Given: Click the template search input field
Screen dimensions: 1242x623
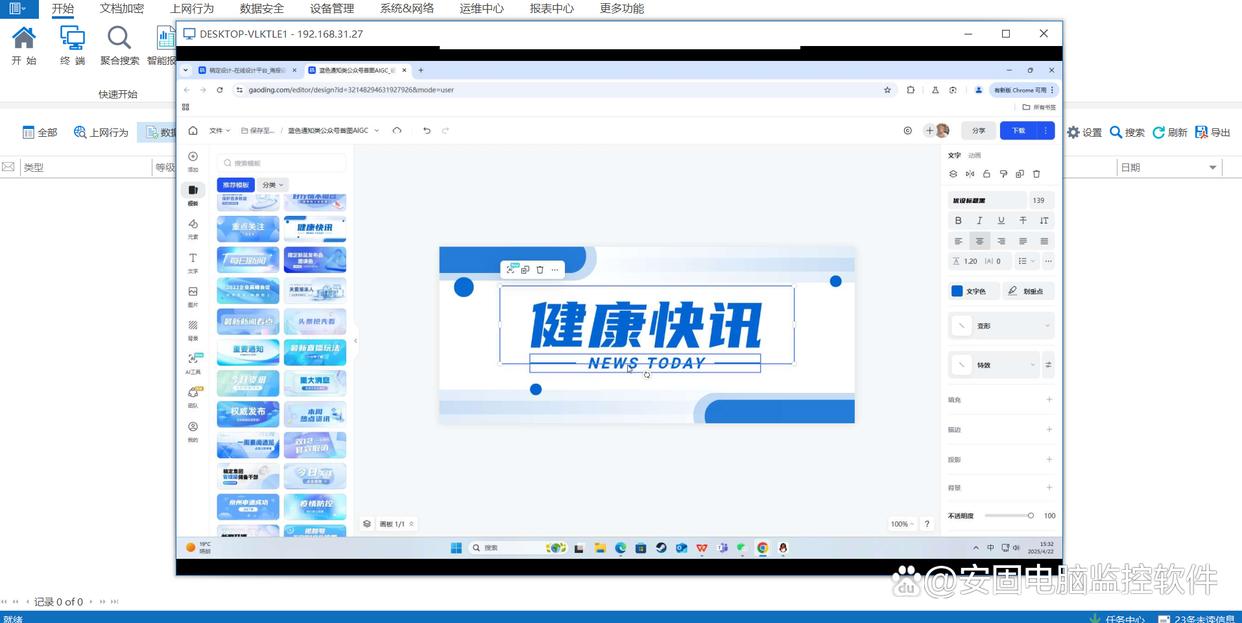Looking at the screenshot, I should (282, 163).
